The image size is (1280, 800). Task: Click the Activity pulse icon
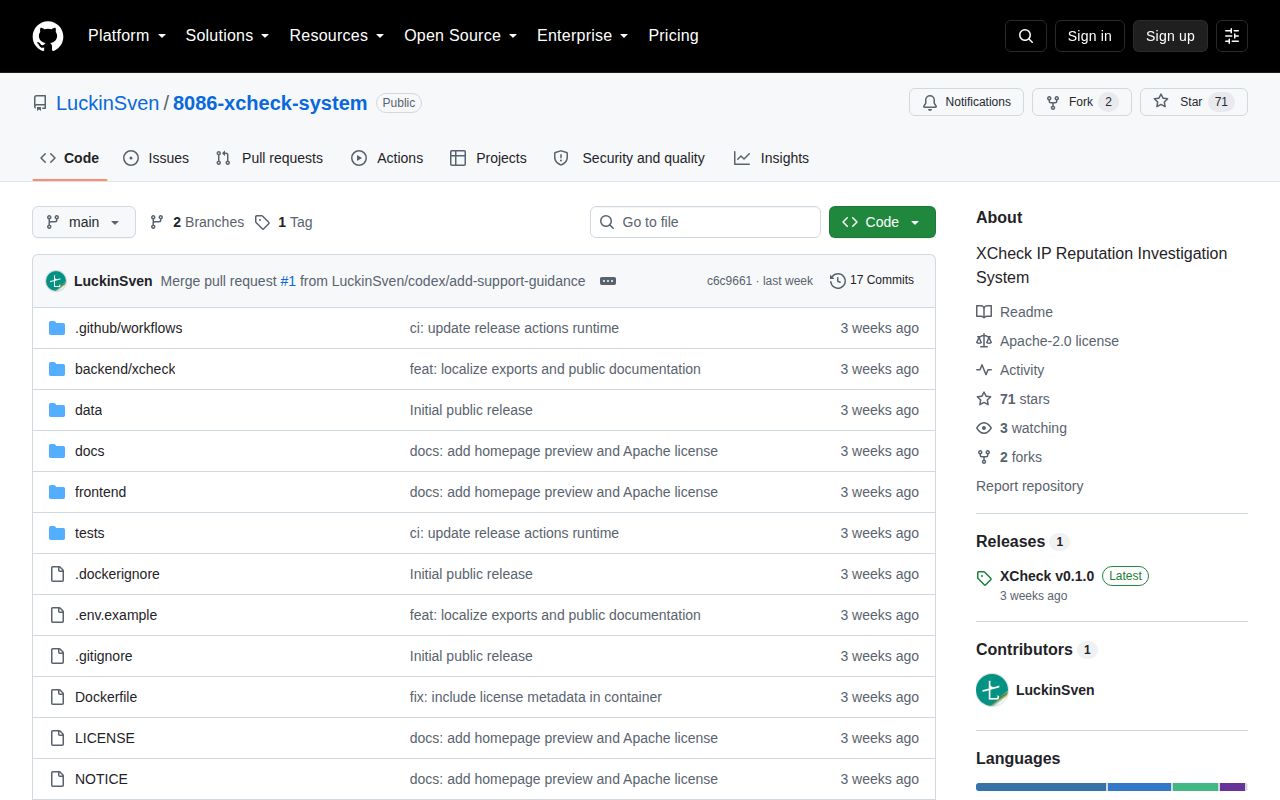(x=984, y=370)
